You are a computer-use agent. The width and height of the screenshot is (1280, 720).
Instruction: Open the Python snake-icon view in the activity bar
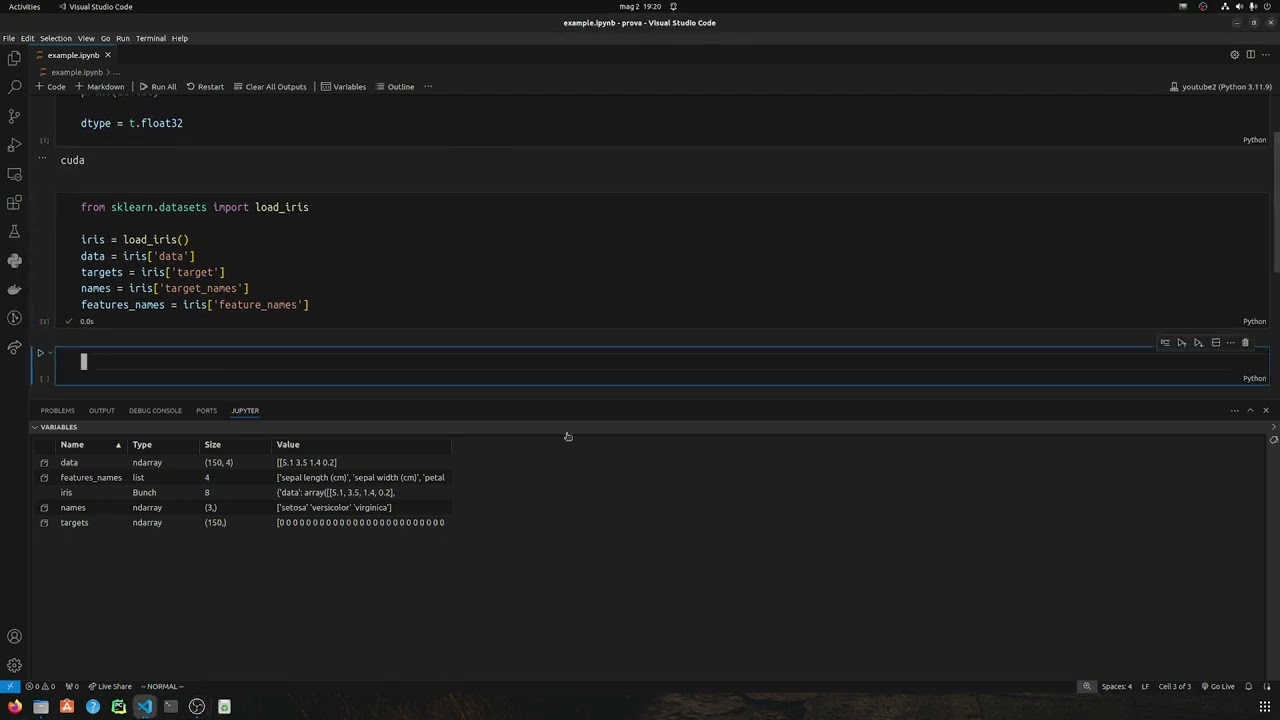[x=14, y=261]
